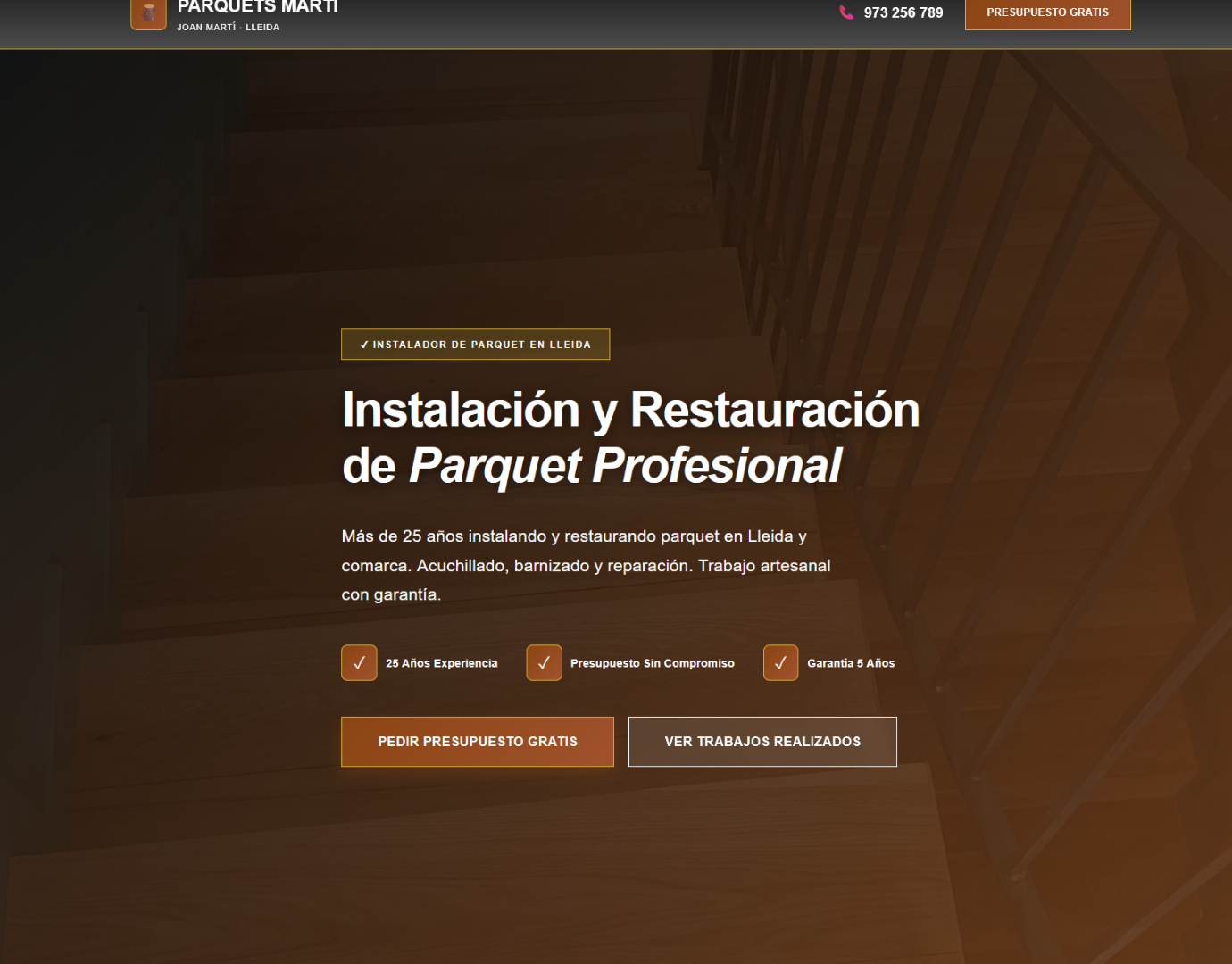Select the 25 Años Experiencia checkmark icon
The height and width of the screenshot is (964, 1232).
[x=359, y=662]
